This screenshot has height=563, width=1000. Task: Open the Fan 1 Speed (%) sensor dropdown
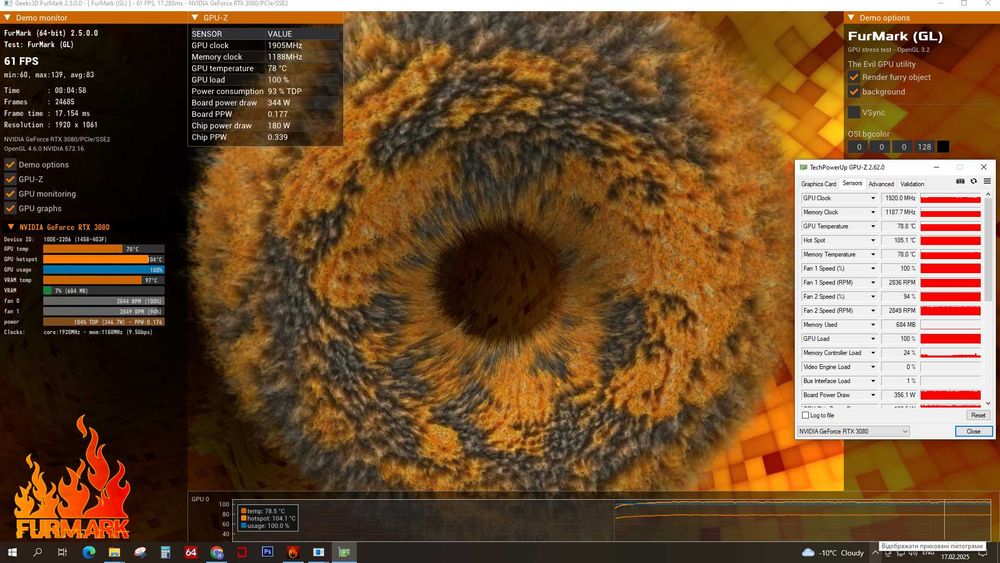click(872, 268)
